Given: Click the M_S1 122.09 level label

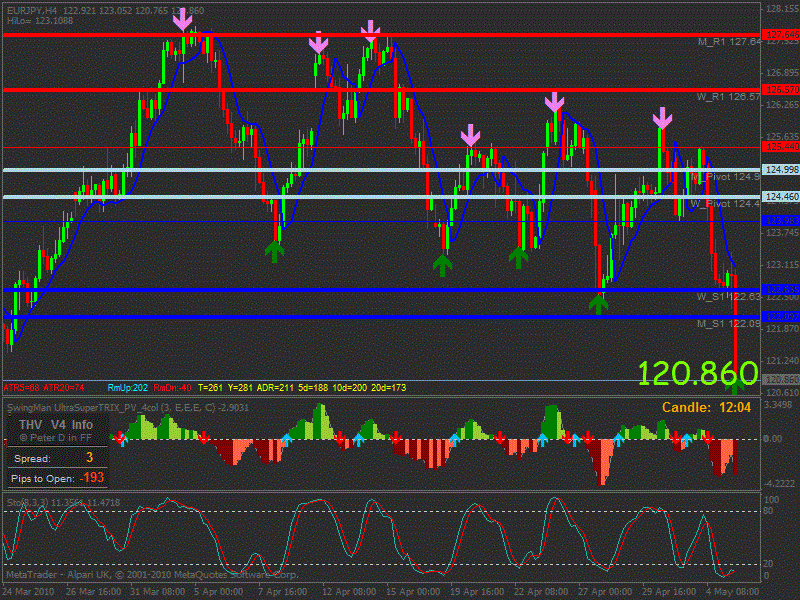Looking at the screenshot, I should coord(729,324).
